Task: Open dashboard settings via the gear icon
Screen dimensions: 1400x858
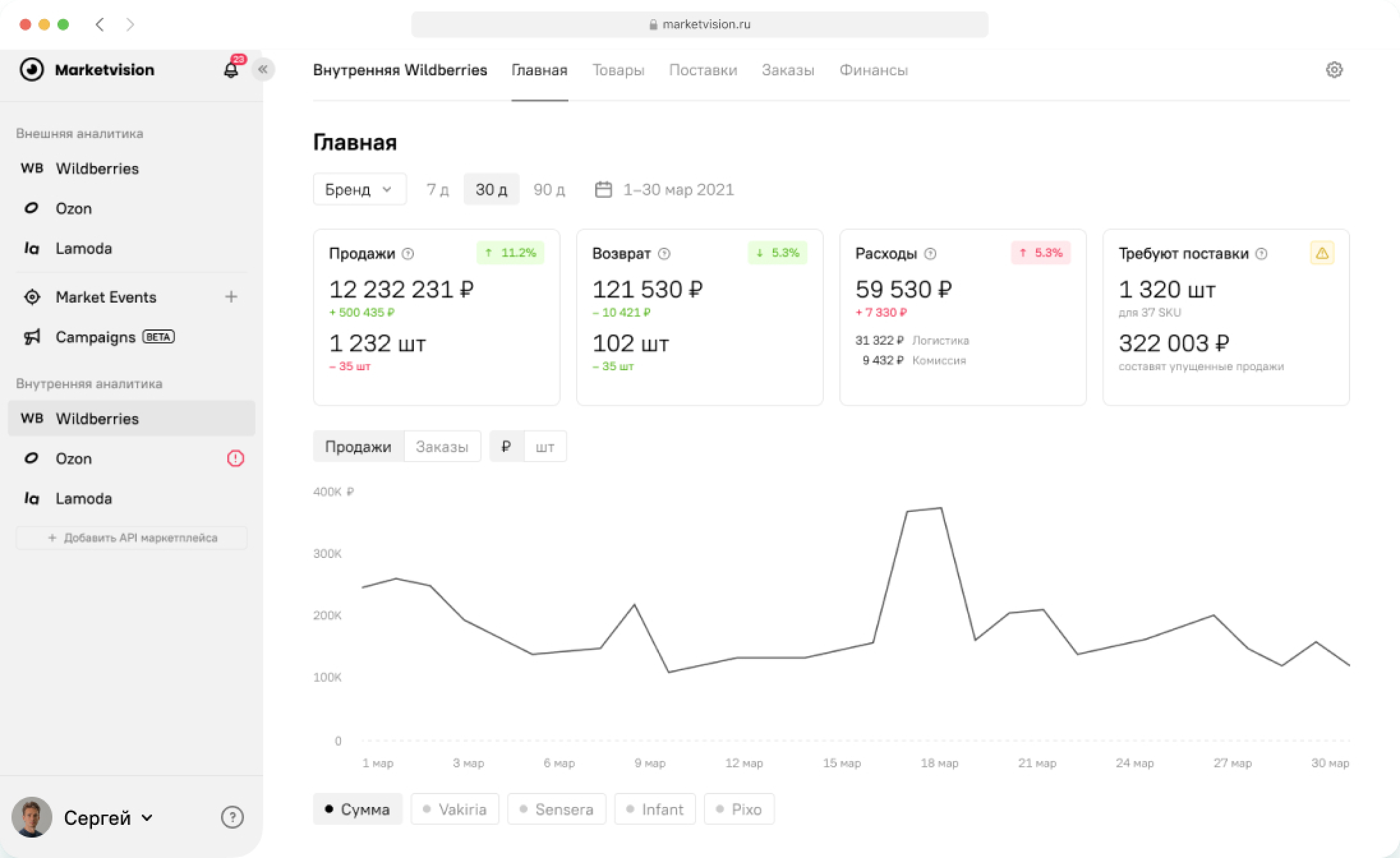Action: (1334, 70)
